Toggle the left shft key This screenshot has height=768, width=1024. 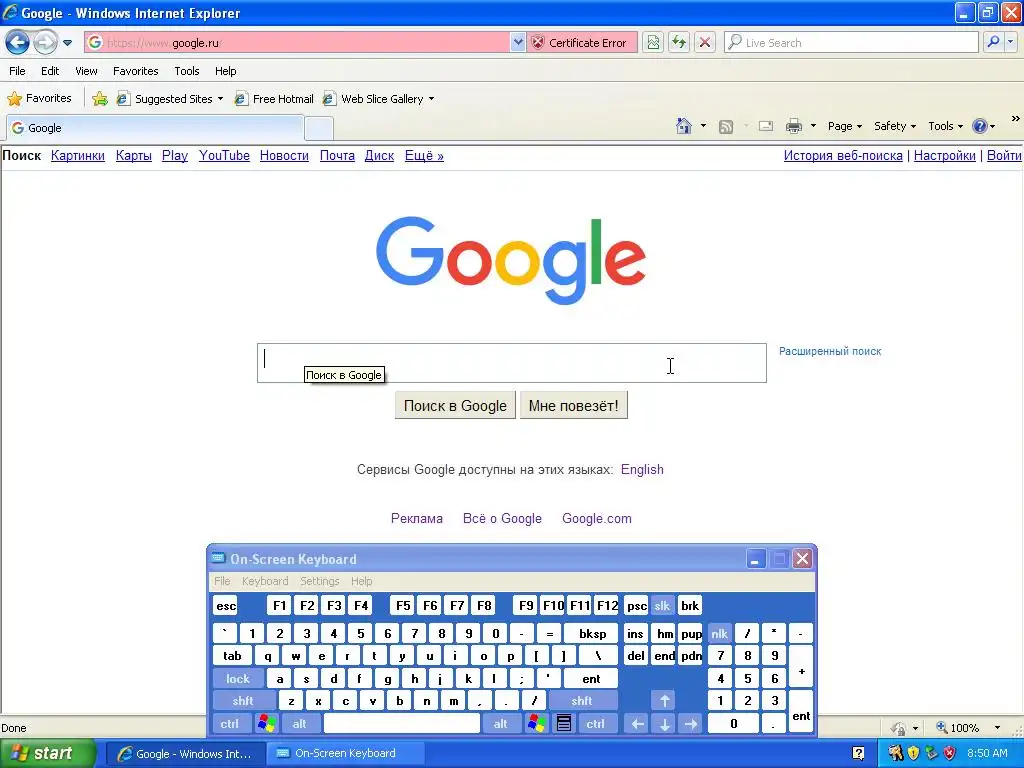[x=242, y=701]
